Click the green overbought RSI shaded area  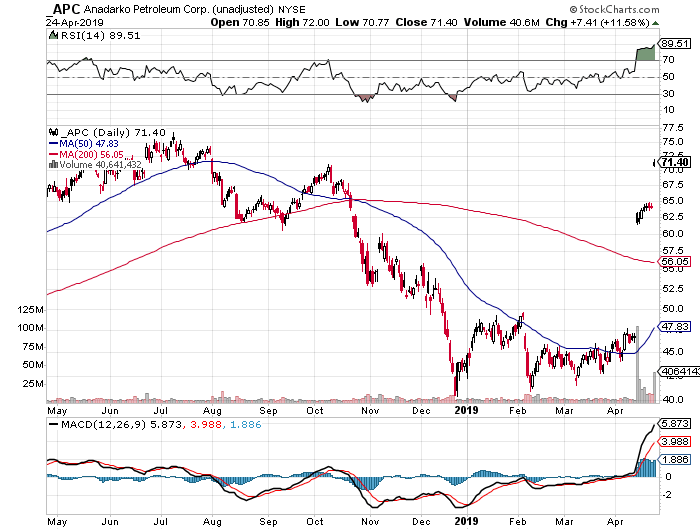645,54
